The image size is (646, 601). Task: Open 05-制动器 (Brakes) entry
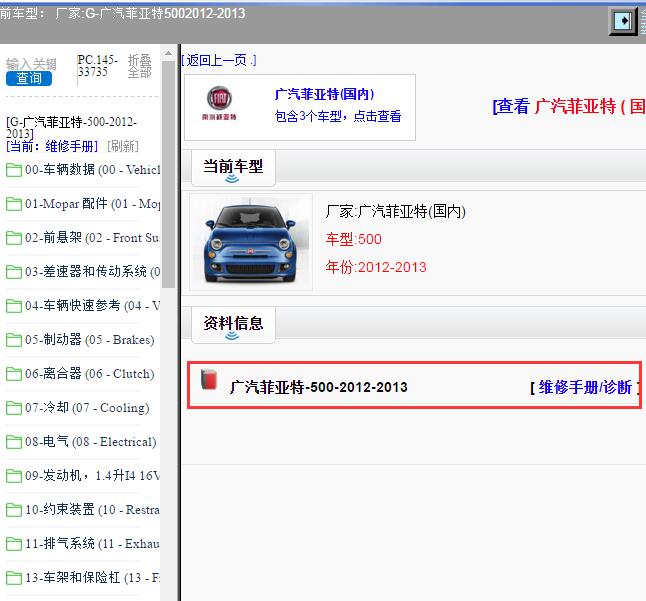coord(89,339)
